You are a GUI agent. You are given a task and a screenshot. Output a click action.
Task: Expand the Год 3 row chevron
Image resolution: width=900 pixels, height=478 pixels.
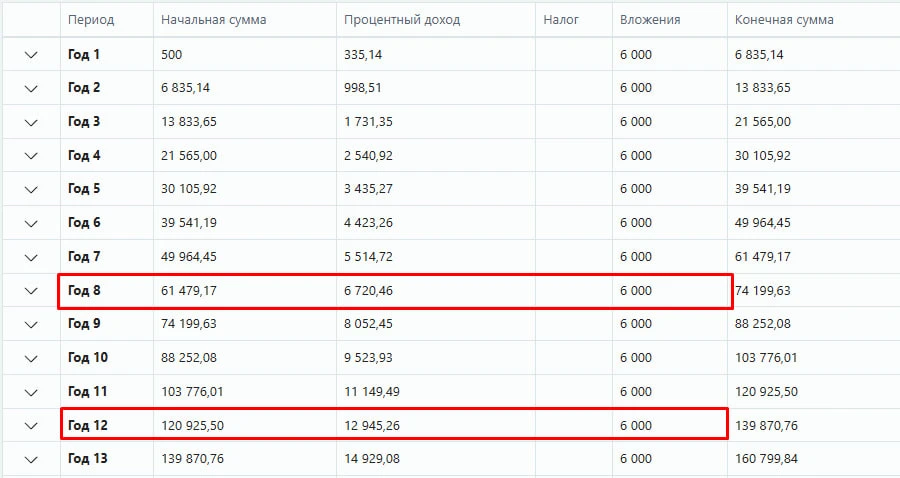pos(31,122)
